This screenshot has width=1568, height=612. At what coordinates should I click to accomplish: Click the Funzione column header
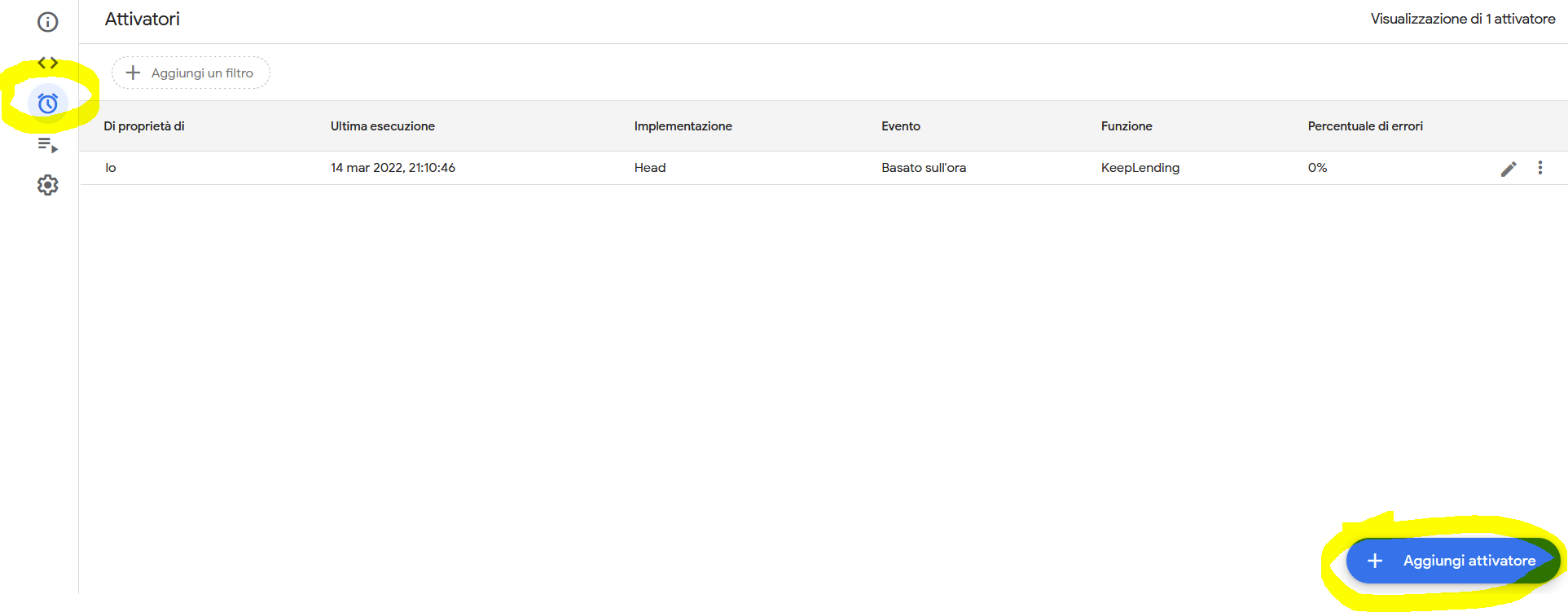1127,126
